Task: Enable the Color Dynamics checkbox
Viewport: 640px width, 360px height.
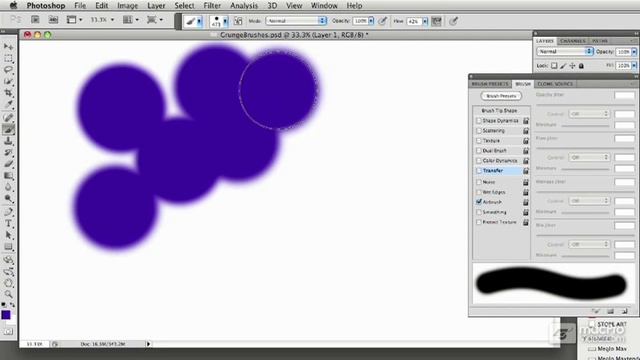Action: (x=479, y=161)
